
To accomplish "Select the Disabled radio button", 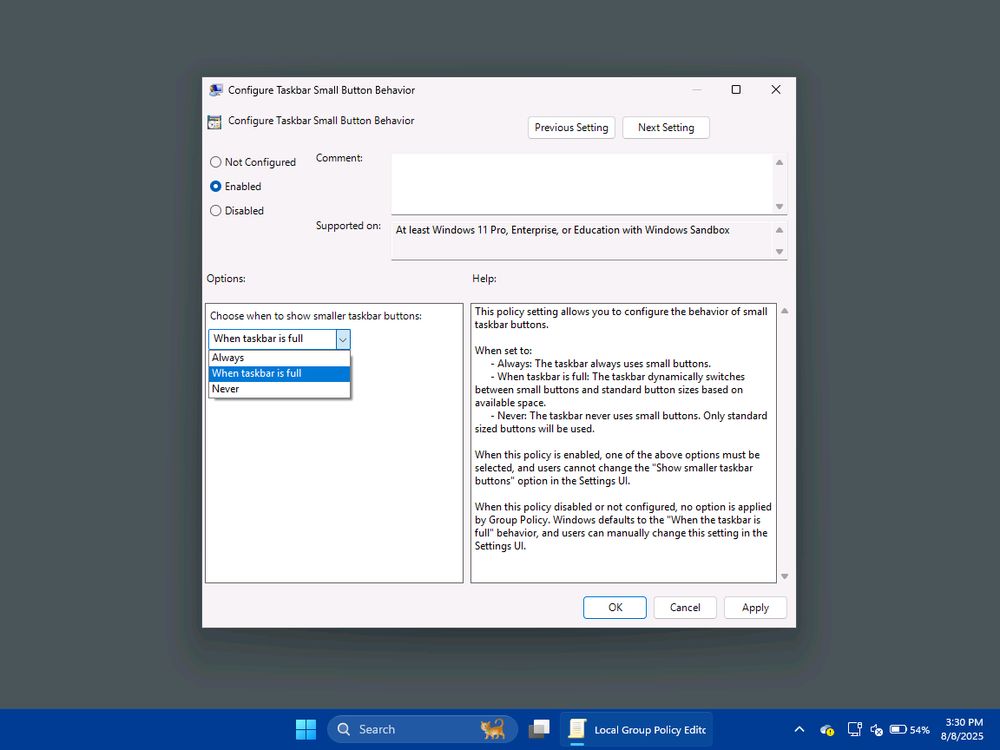I will [x=216, y=210].
